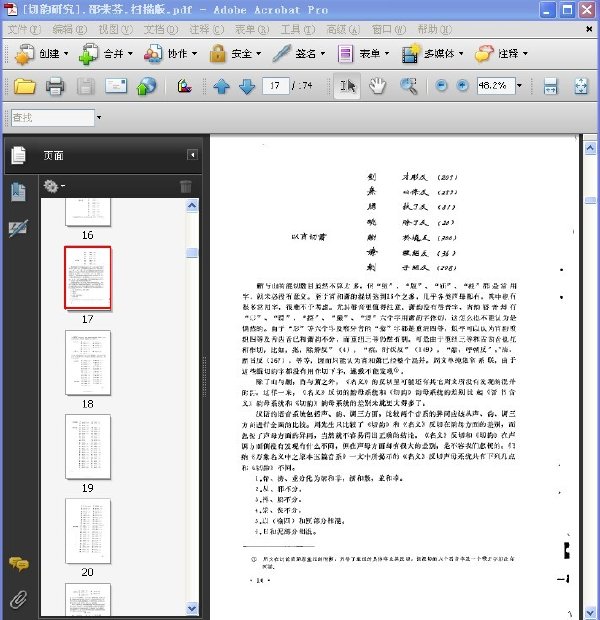Image resolution: width=600 pixels, height=620 pixels.
Task: Click the Print icon
Action: (55, 86)
